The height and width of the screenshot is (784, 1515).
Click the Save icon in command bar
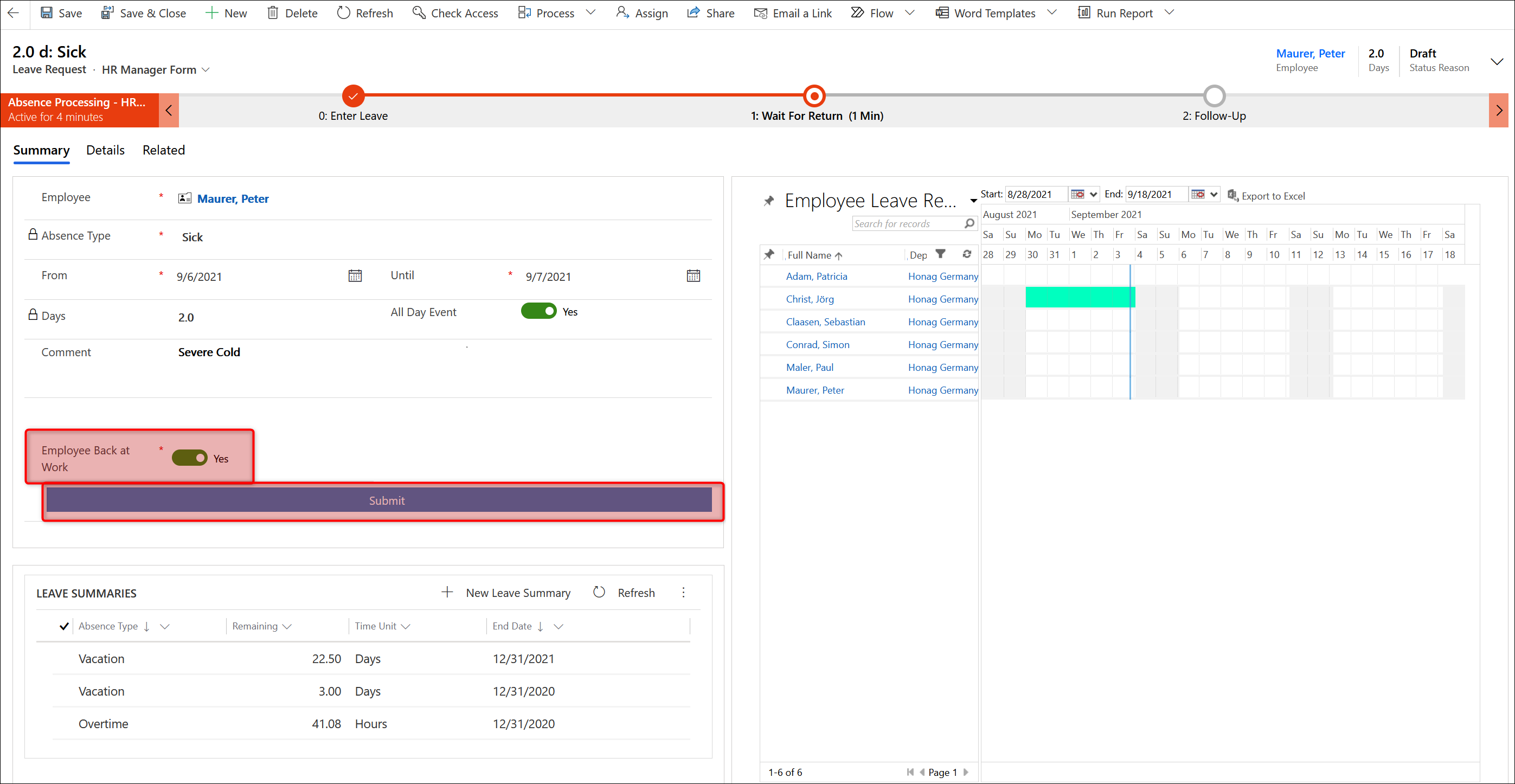pos(47,13)
